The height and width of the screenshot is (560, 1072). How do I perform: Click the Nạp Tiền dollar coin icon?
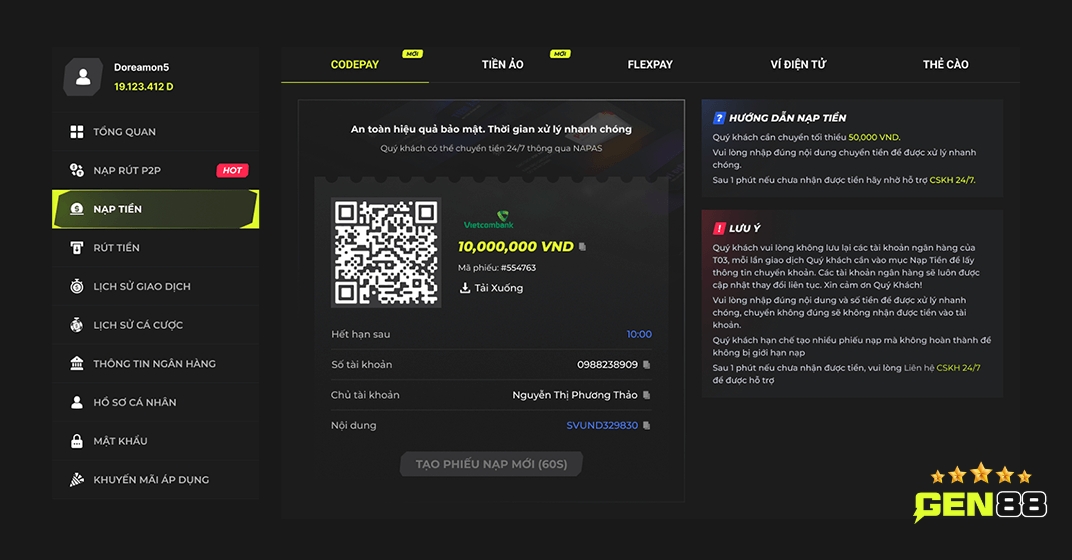tap(77, 209)
